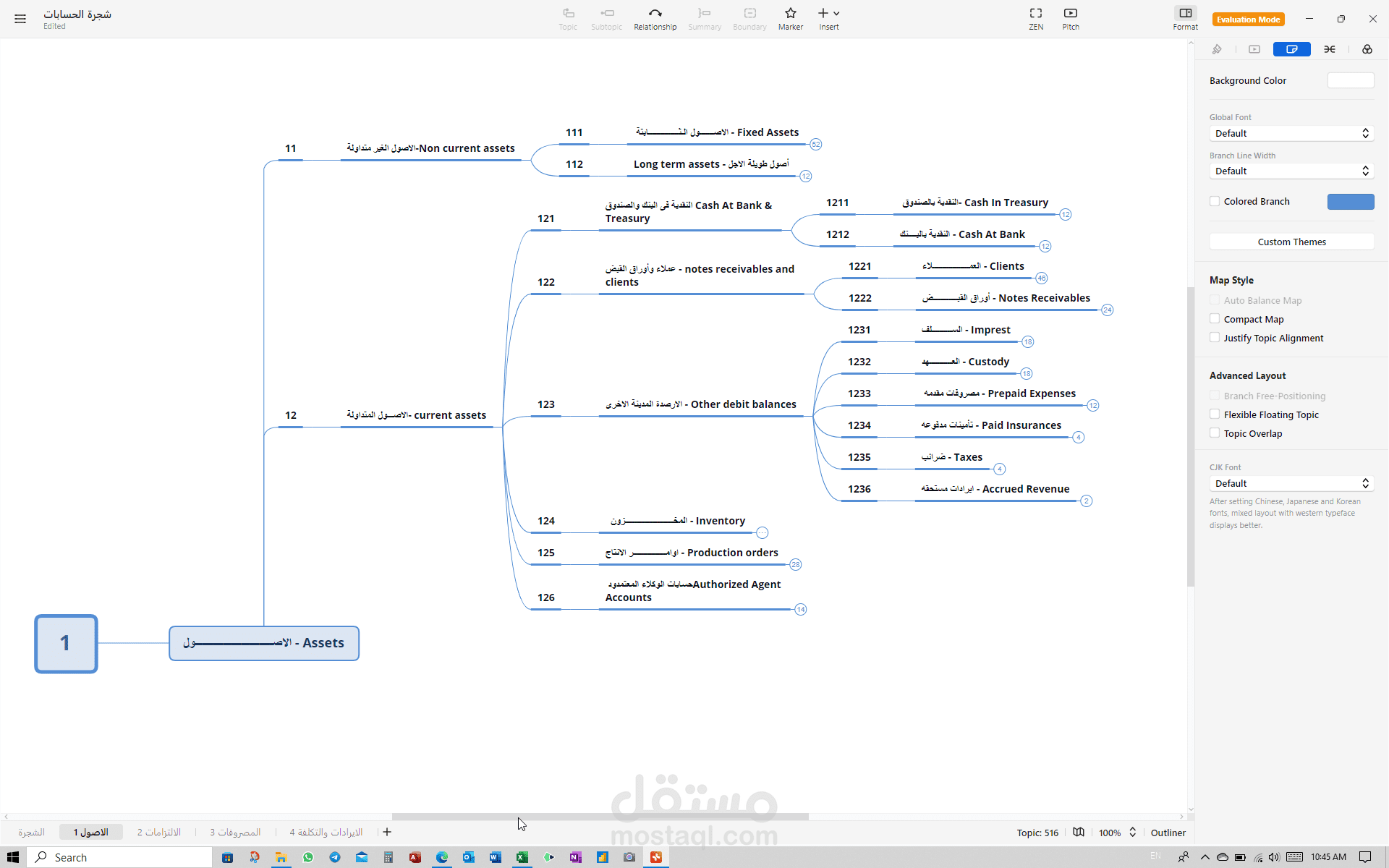Click the Background Color swatch
The height and width of the screenshot is (868, 1389).
click(1350, 80)
